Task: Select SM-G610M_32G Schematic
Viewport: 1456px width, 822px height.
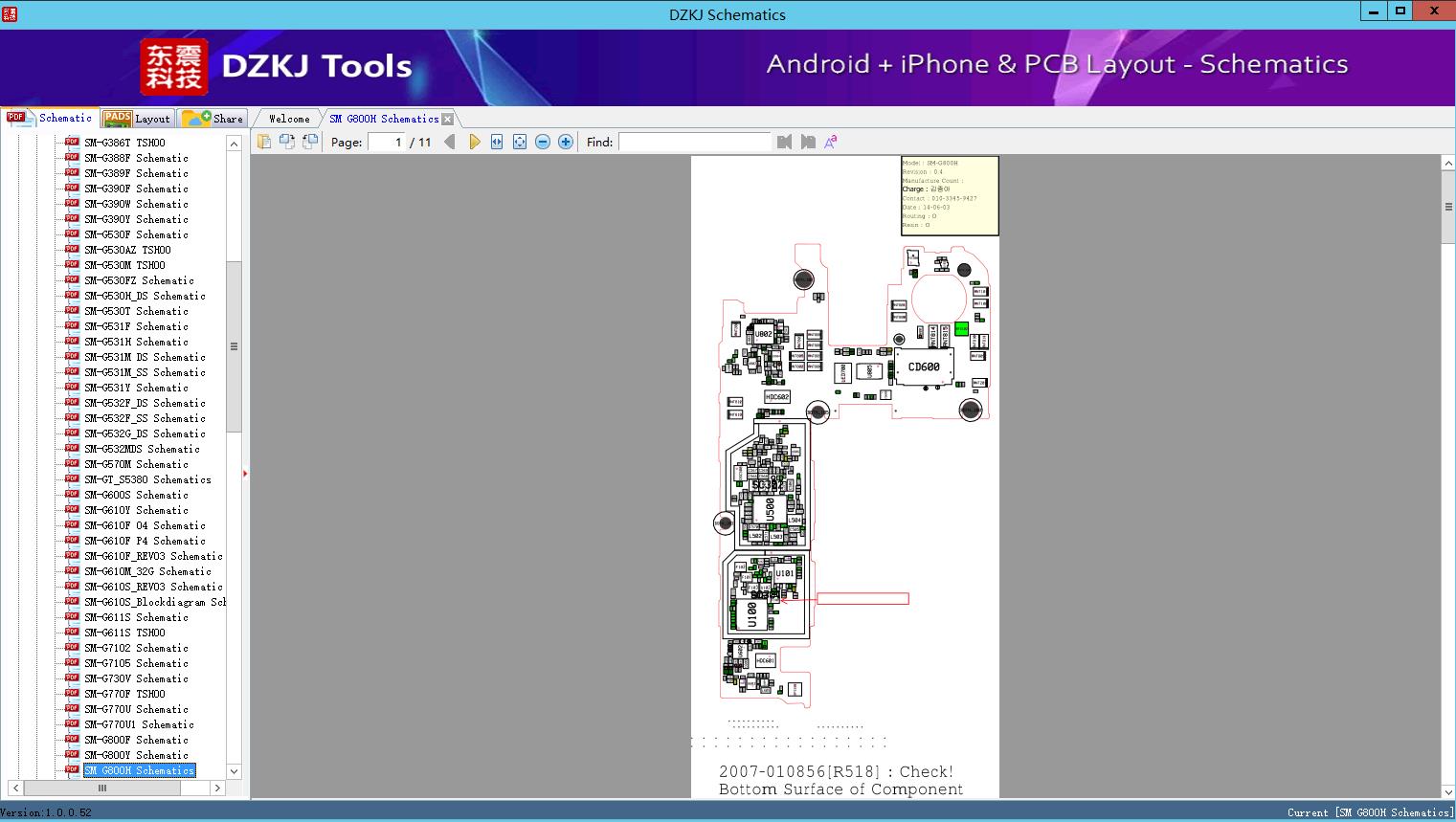Action: [147, 571]
